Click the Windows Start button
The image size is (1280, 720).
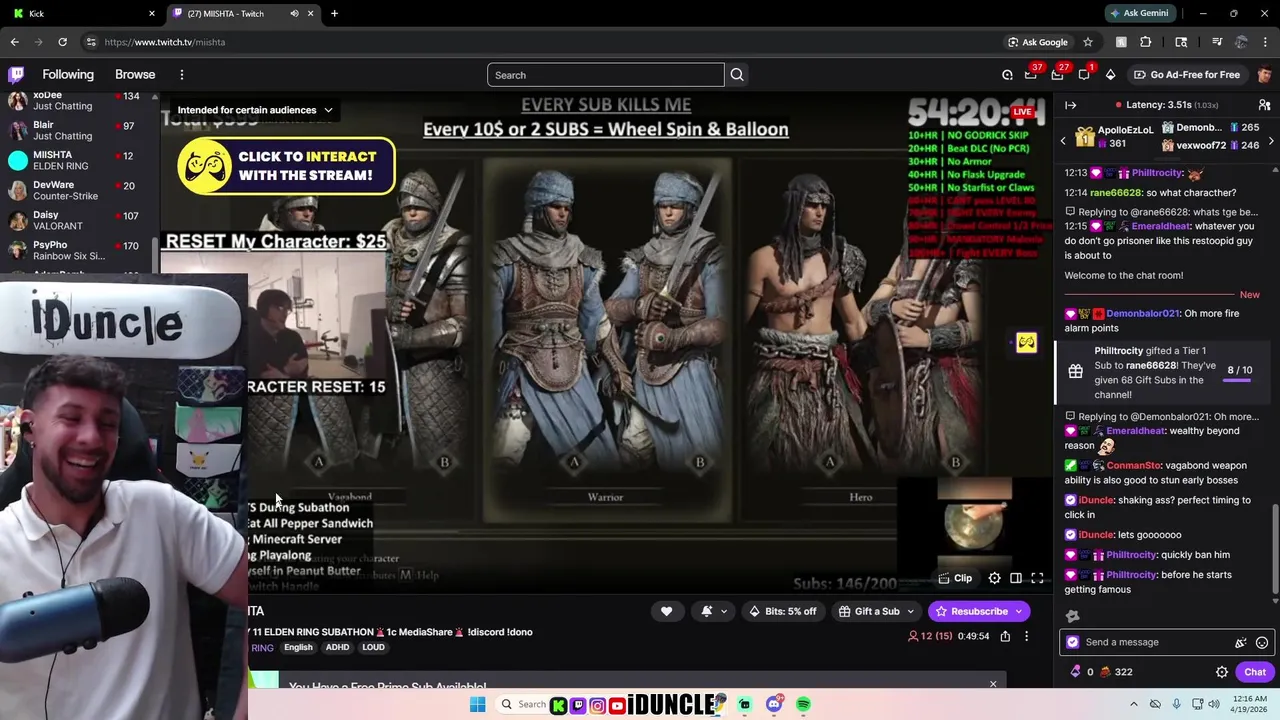tap(478, 705)
